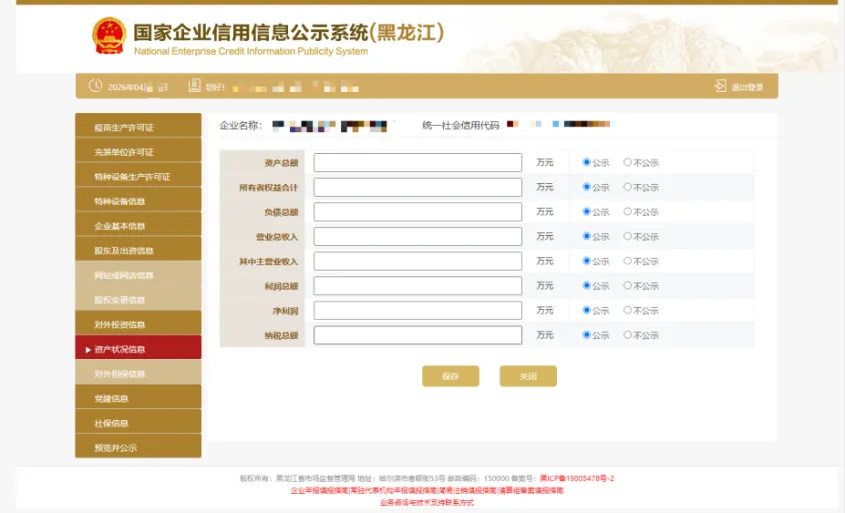Screen dimensions: 845x513
Task: Open the 业务咨询与技术支持联系方式 link
Action: pyautogui.click(x=427, y=502)
